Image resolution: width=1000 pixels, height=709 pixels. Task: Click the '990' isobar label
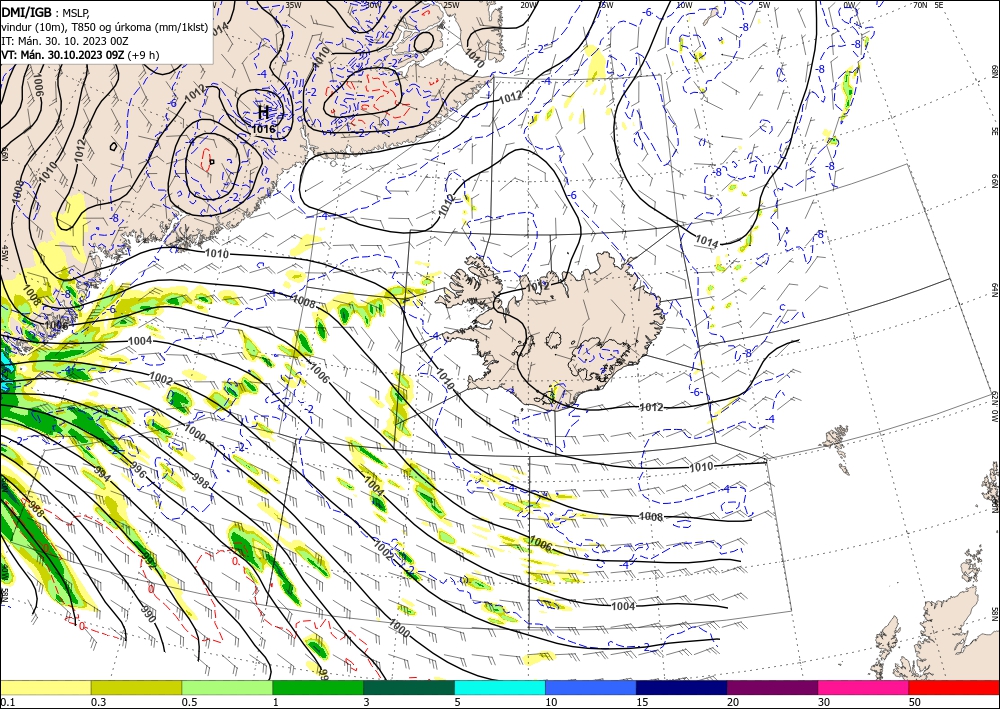pos(147,613)
